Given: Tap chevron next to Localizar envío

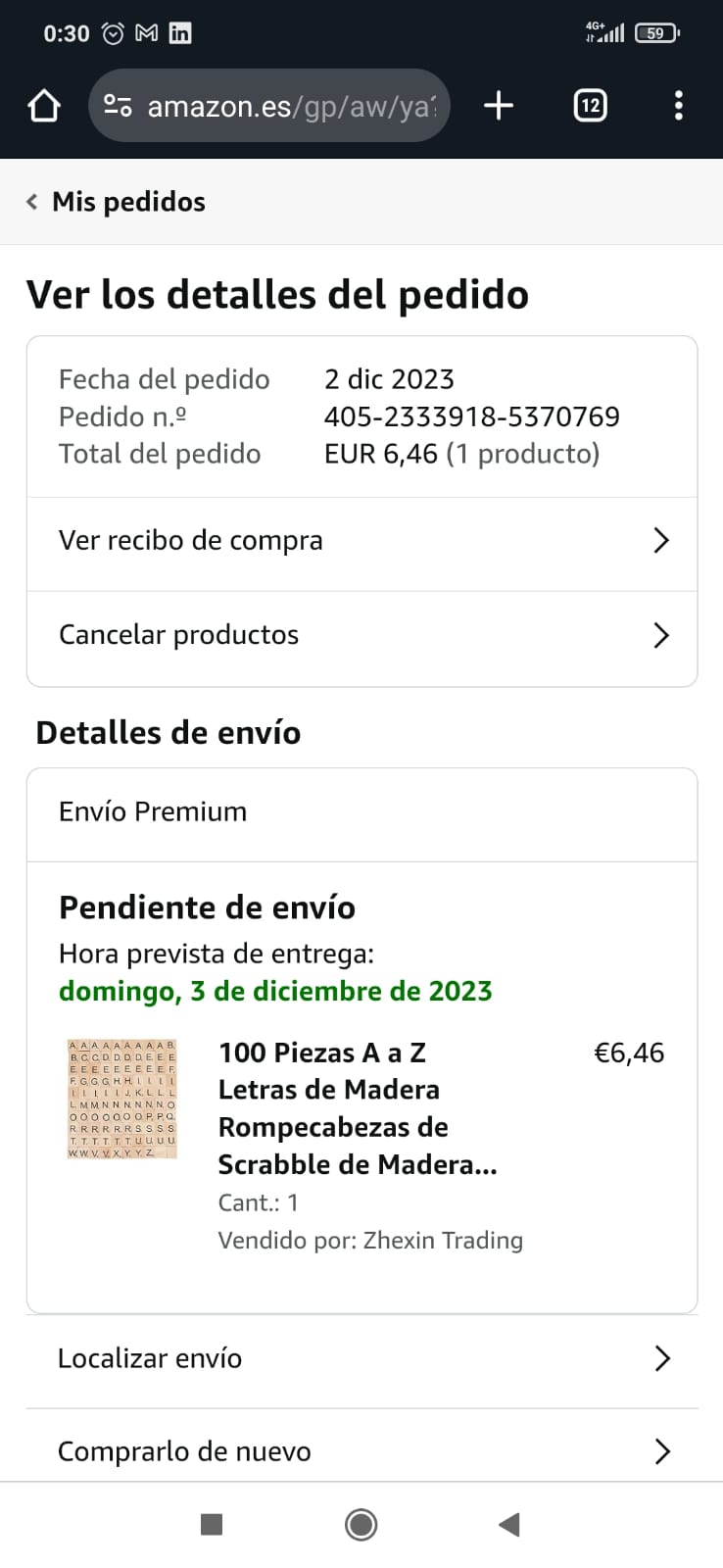Looking at the screenshot, I should pos(662,1358).
